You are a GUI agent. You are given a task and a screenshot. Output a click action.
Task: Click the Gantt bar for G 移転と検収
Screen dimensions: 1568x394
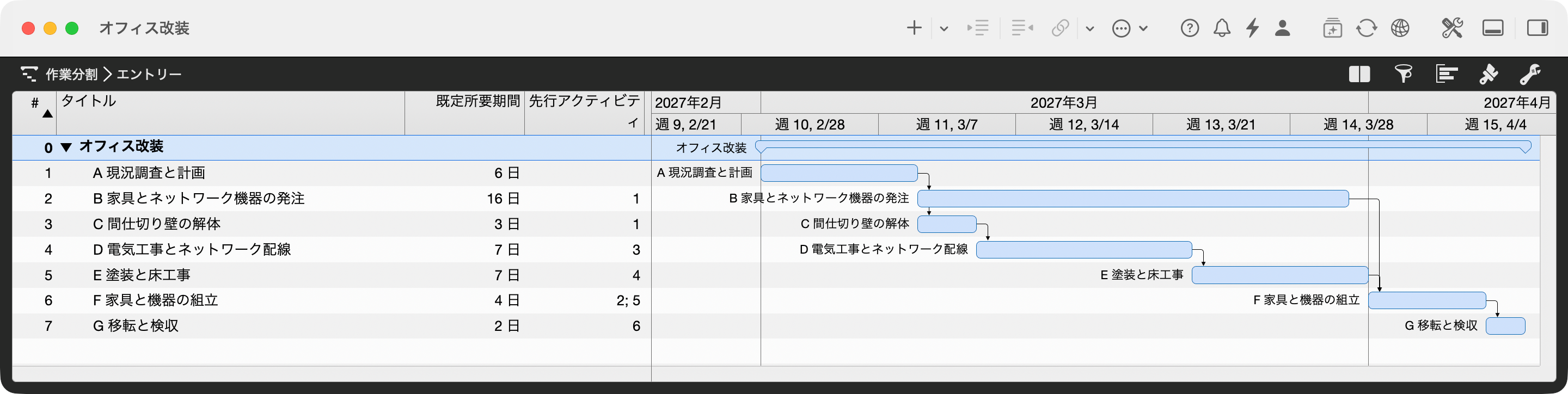tap(1505, 326)
